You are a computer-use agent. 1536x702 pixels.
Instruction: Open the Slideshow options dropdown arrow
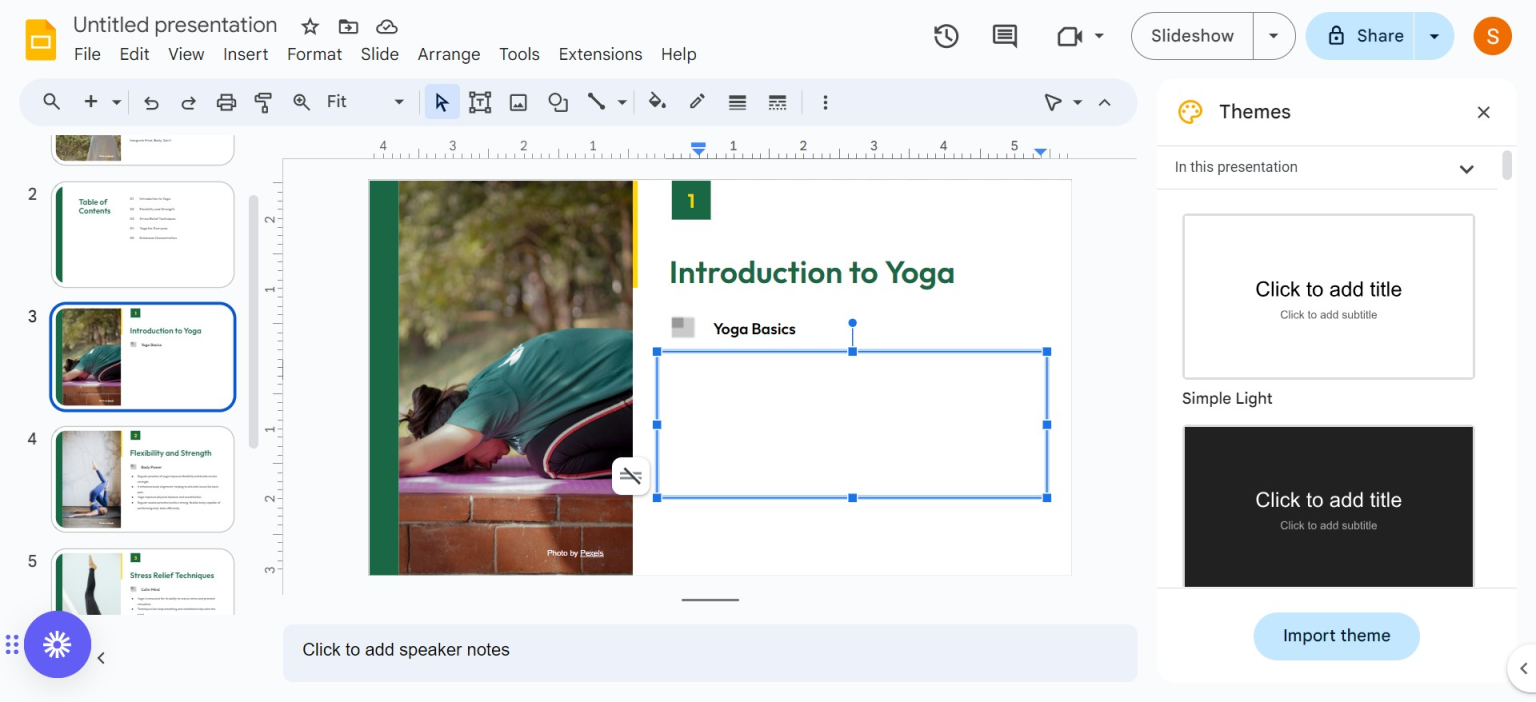coord(1274,36)
